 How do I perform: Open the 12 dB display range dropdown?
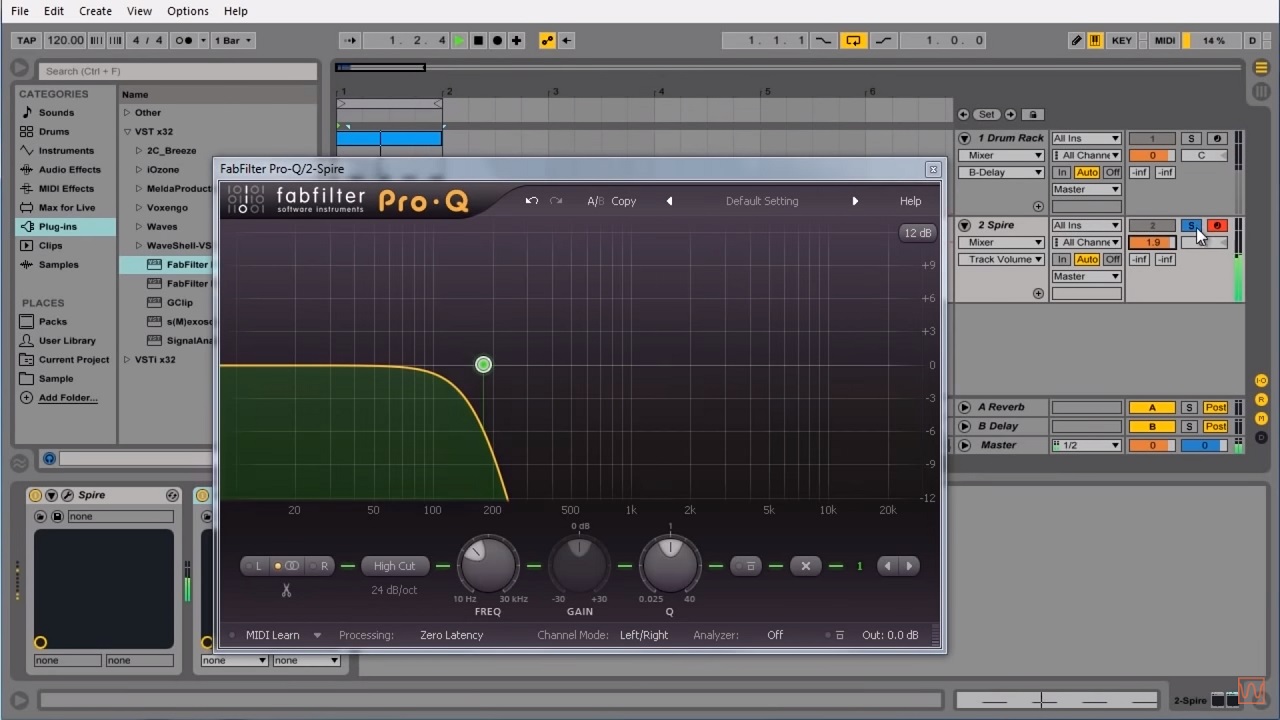tap(917, 233)
